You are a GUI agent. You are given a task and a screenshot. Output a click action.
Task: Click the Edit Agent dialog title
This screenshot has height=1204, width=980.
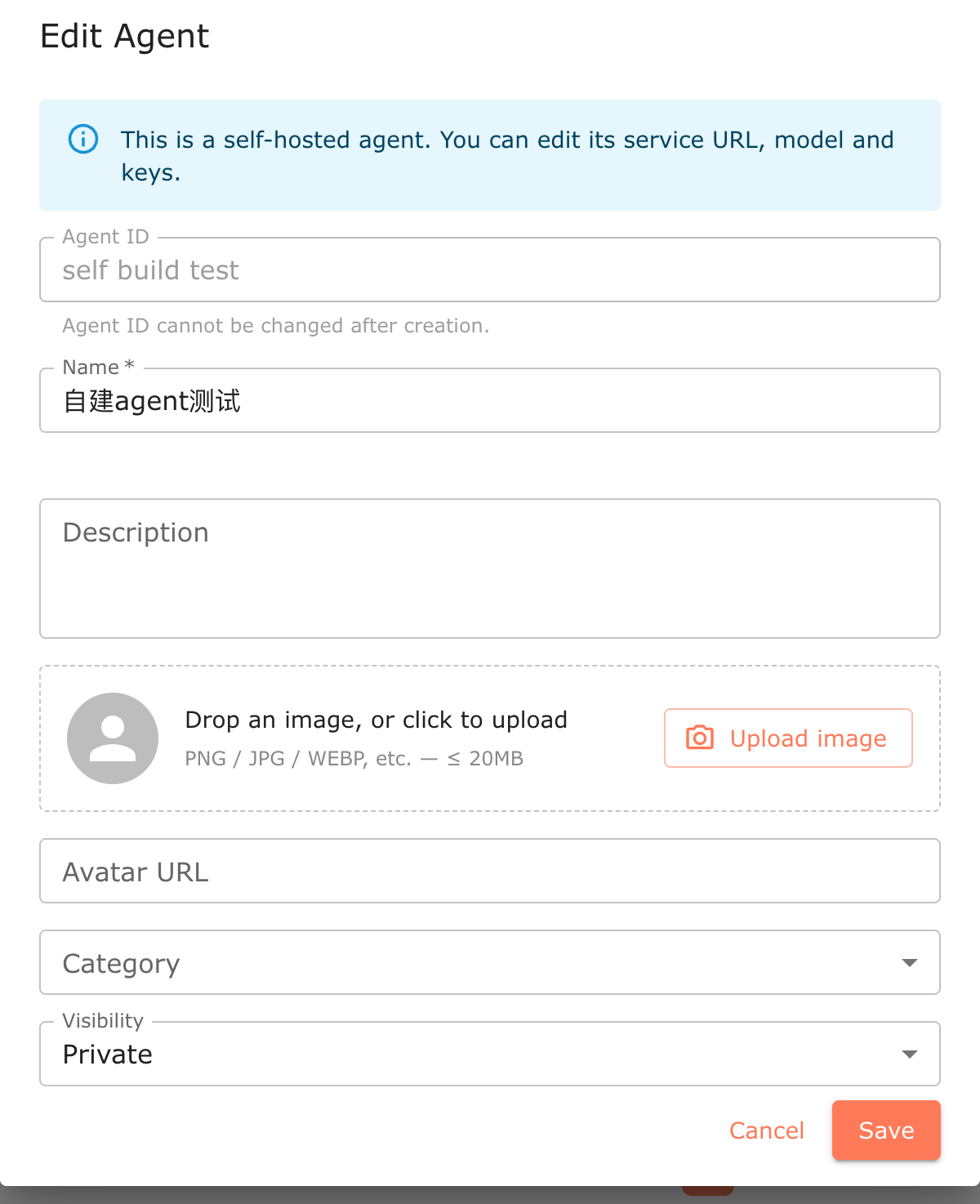tap(125, 37)
